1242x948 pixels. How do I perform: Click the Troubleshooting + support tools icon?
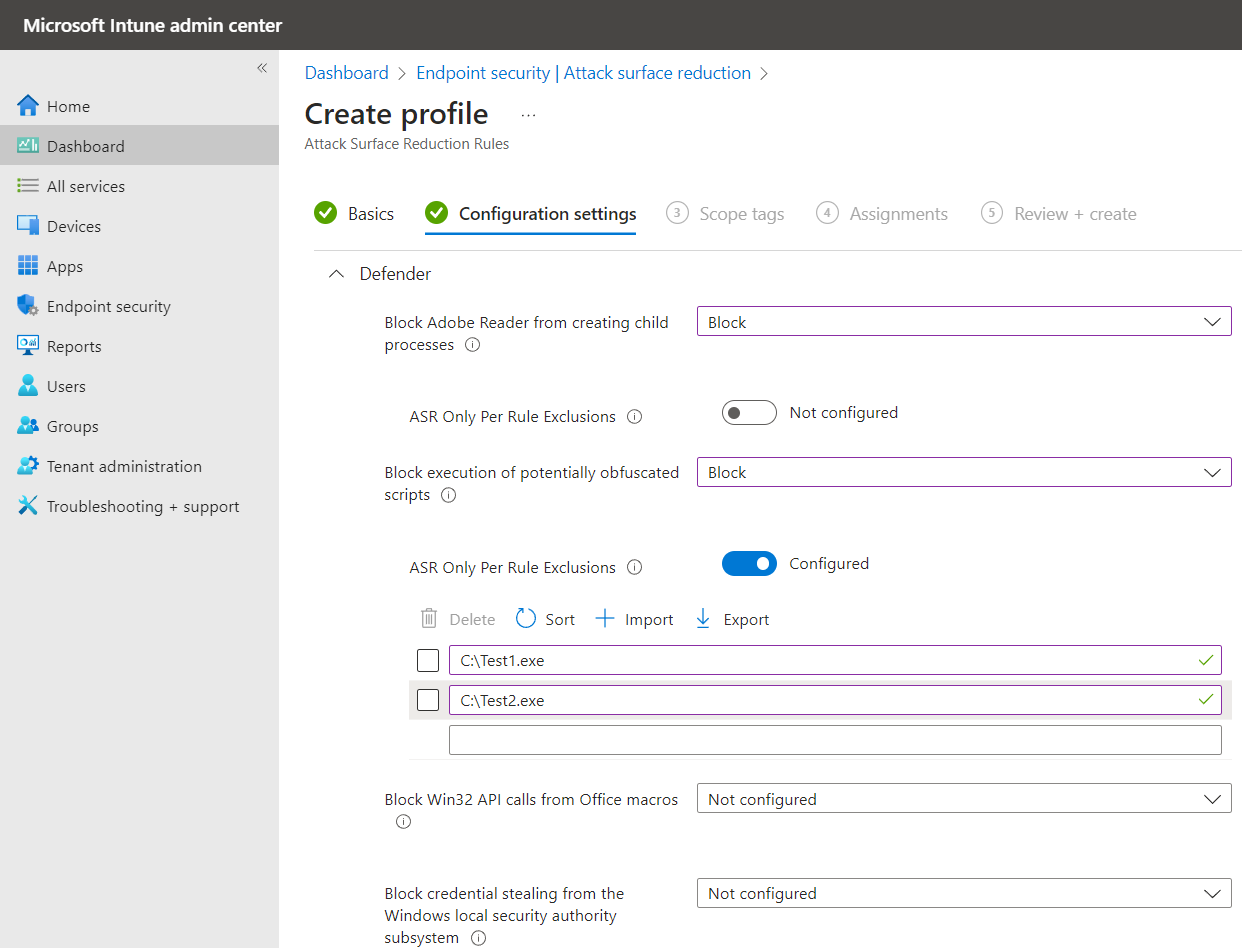tap(28, 506)
